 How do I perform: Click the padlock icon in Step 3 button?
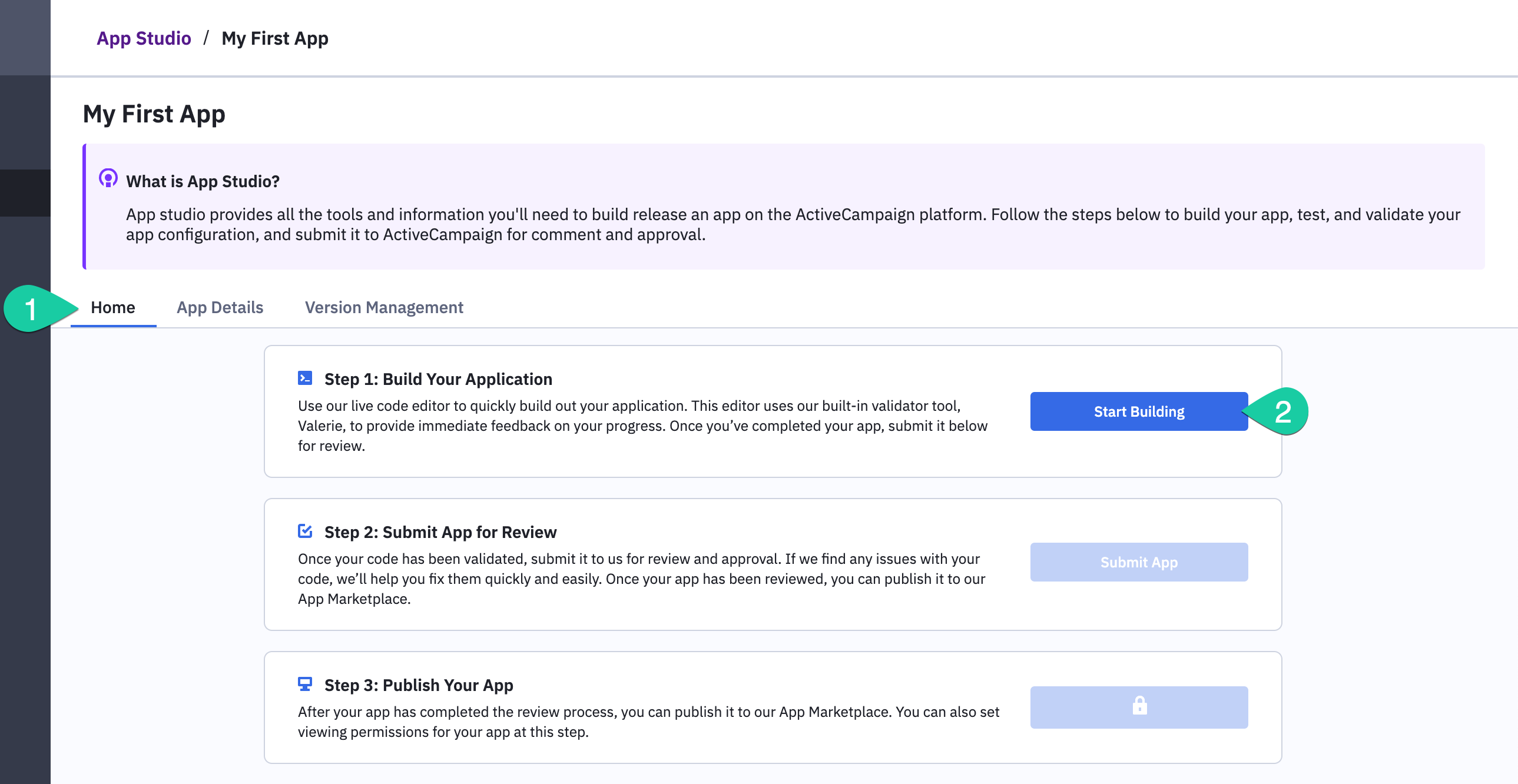1139,705
